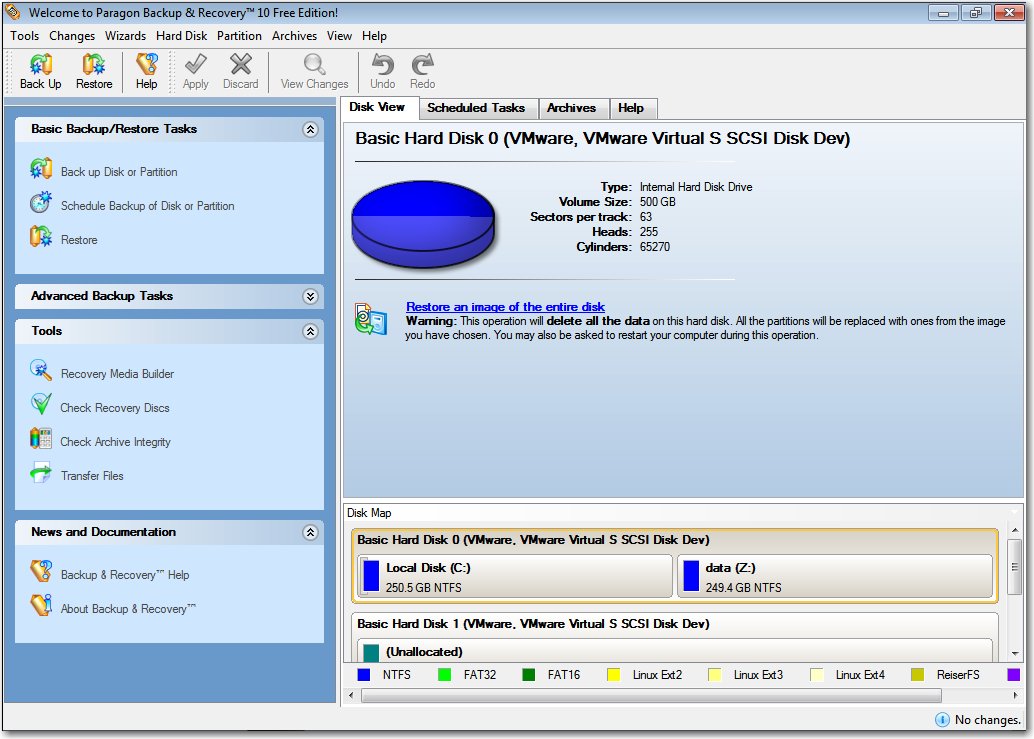1034x739 pixels.
Task: Collapse the Tools panel section
Action: tap(310, 331)
